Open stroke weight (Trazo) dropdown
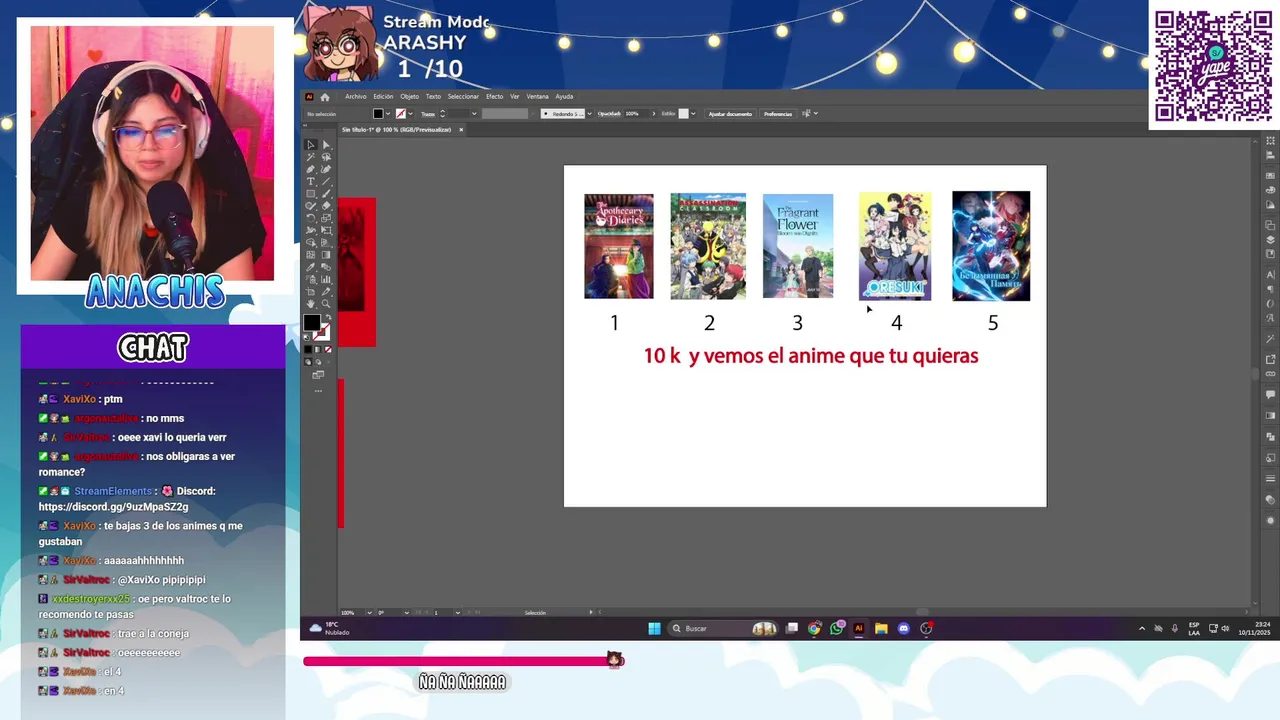Screen dimensions: 1280x720 coord(474,114)
